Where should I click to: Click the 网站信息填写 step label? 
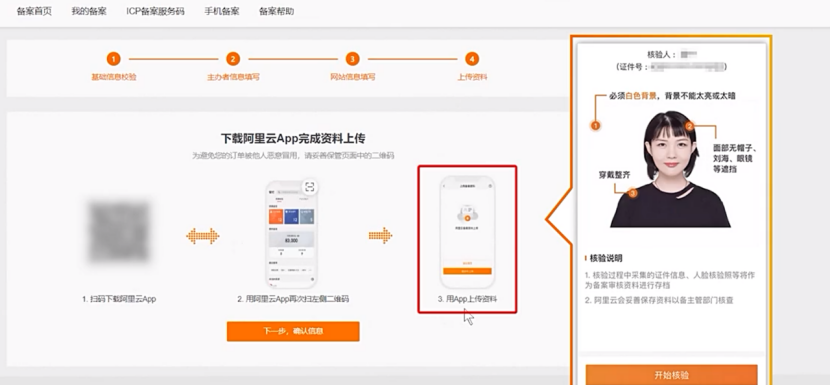(353, 77)
